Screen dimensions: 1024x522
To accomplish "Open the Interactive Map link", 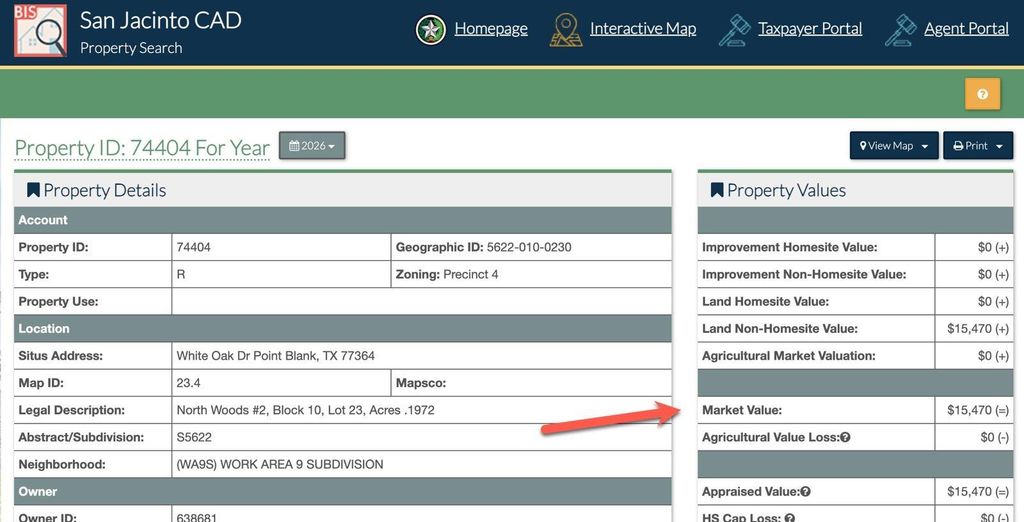I will [643, 29].
